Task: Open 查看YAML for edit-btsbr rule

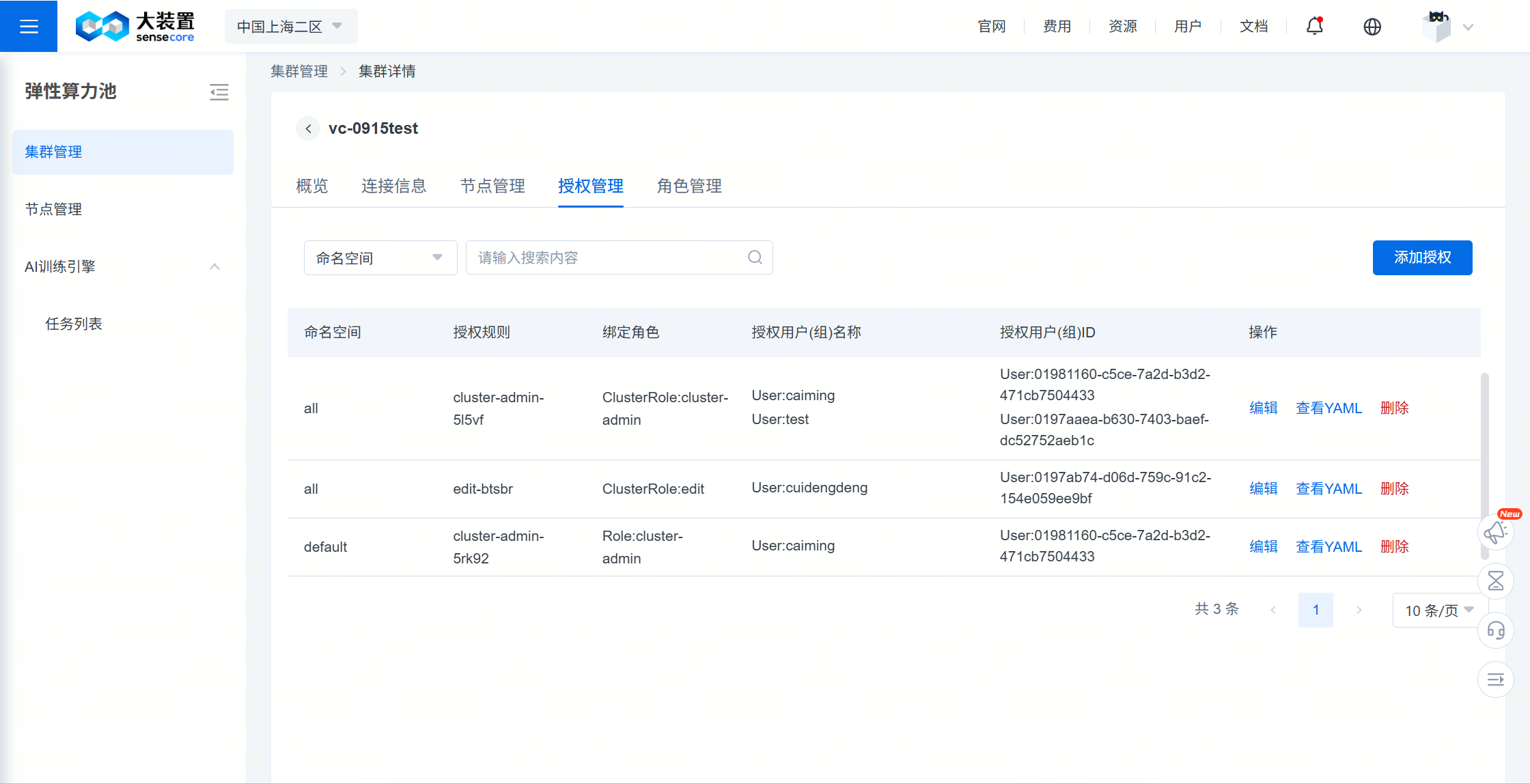Action: 1329,488
